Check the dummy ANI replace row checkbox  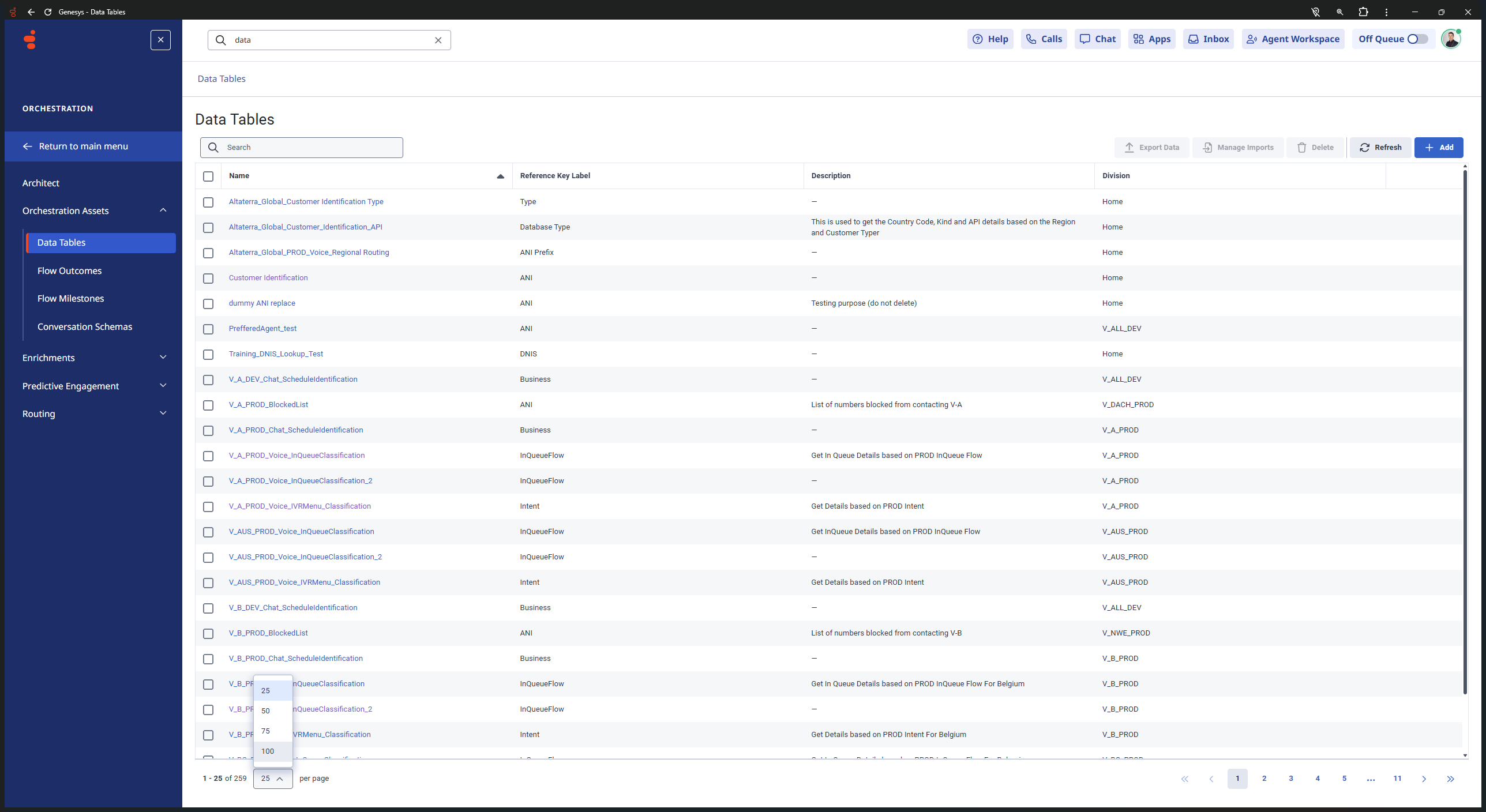208,303
